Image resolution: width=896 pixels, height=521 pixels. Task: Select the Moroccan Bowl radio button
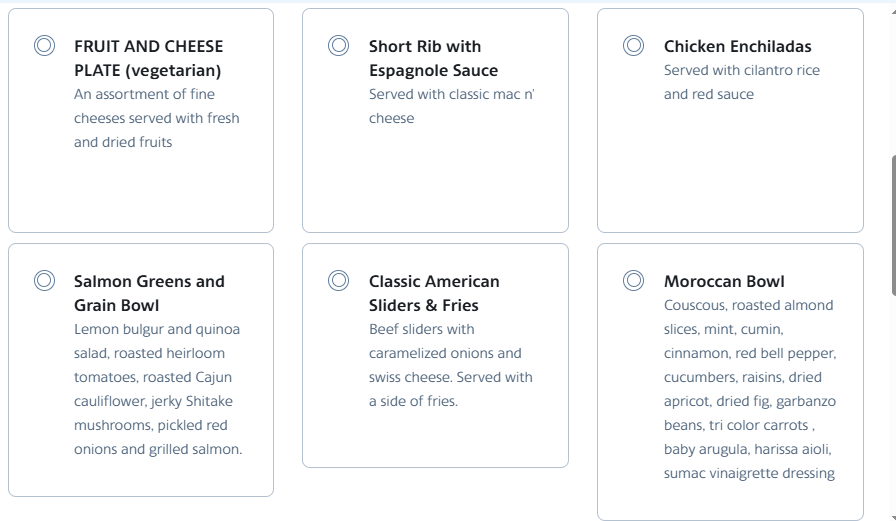634,281
